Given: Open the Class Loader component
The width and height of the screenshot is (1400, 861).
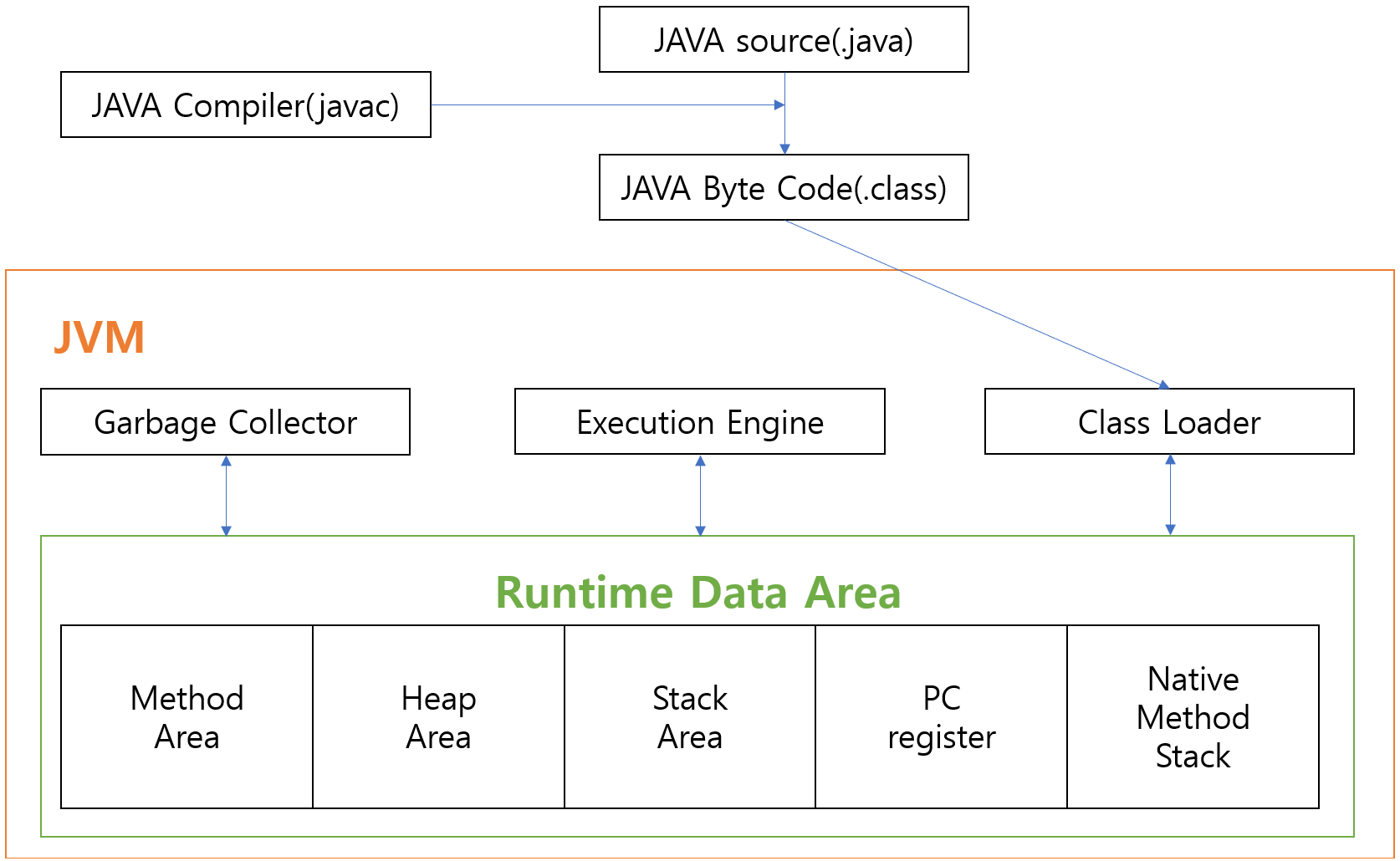Looking at the screenshot, I should [x=1169, y=422].
